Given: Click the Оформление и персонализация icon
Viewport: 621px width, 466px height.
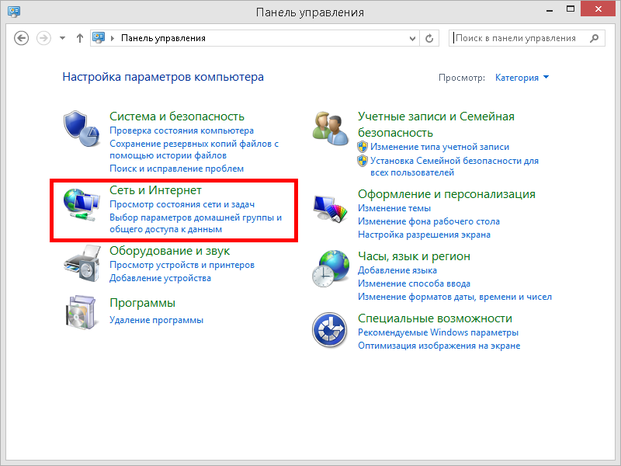Looking at the screenshot, I should [331, 207].
